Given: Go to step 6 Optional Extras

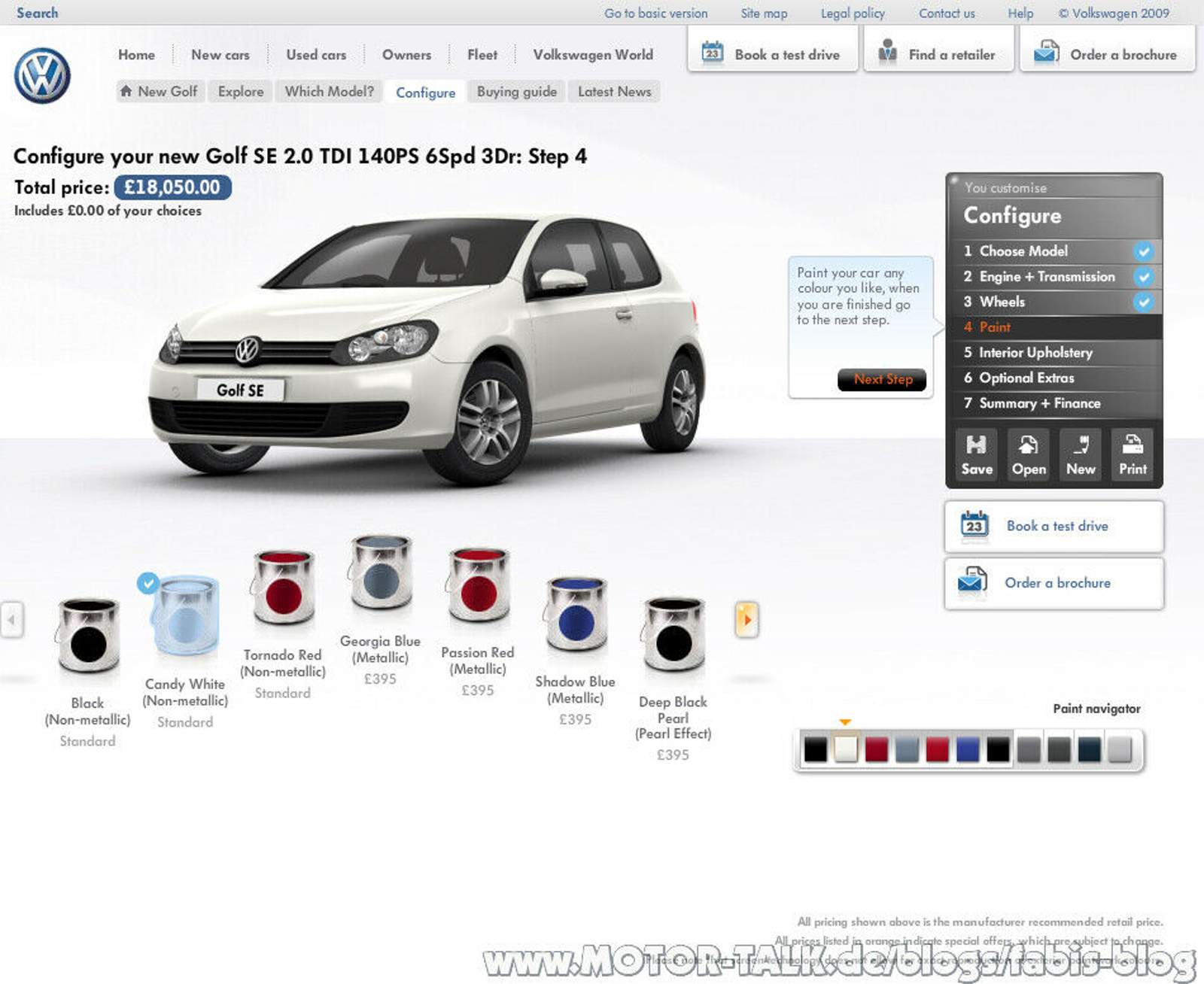Looking at the screenshot, I should [1053, 378].
